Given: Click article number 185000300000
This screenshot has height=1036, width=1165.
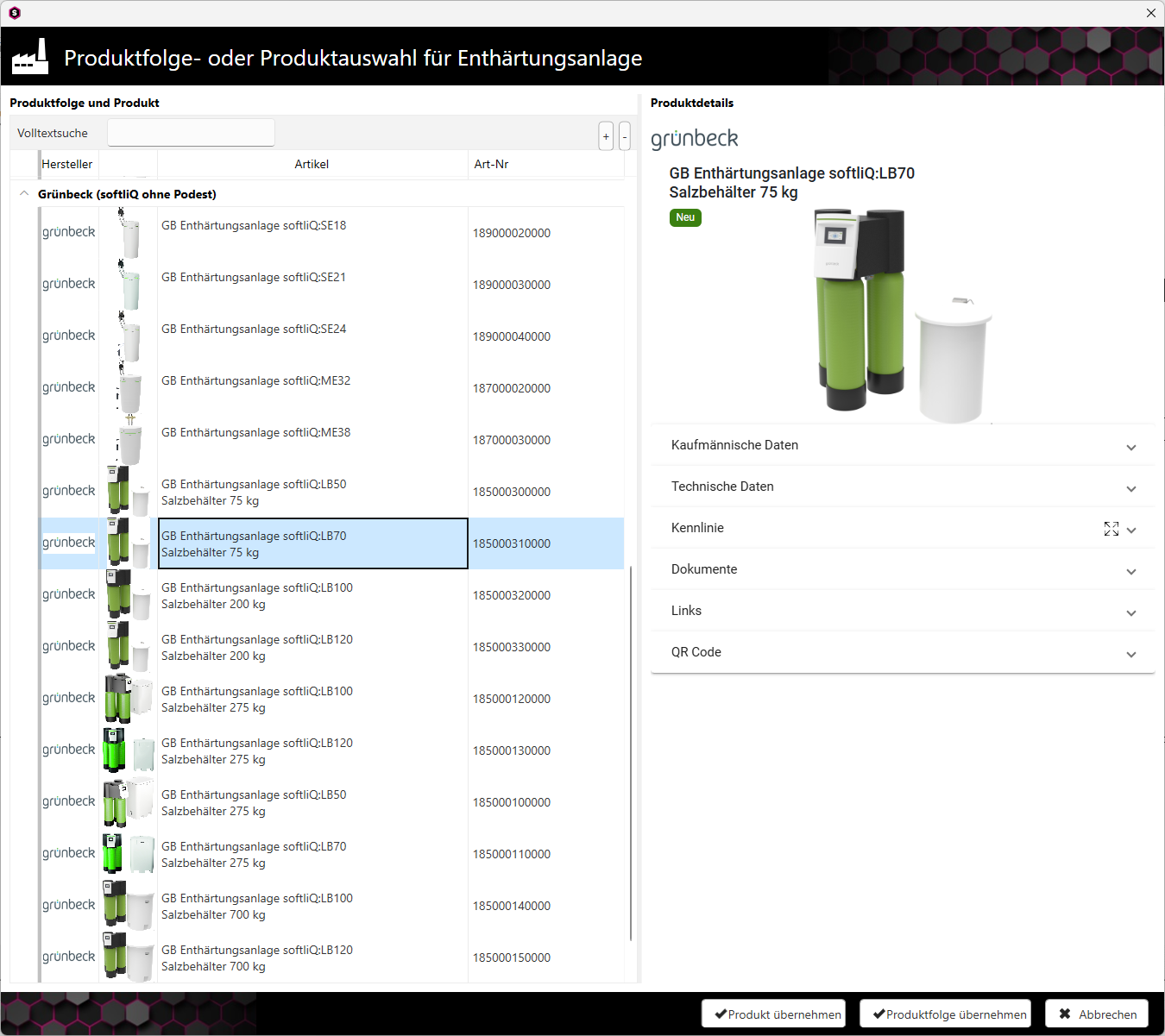Looking at the screenshot, I should click(512, 492).
